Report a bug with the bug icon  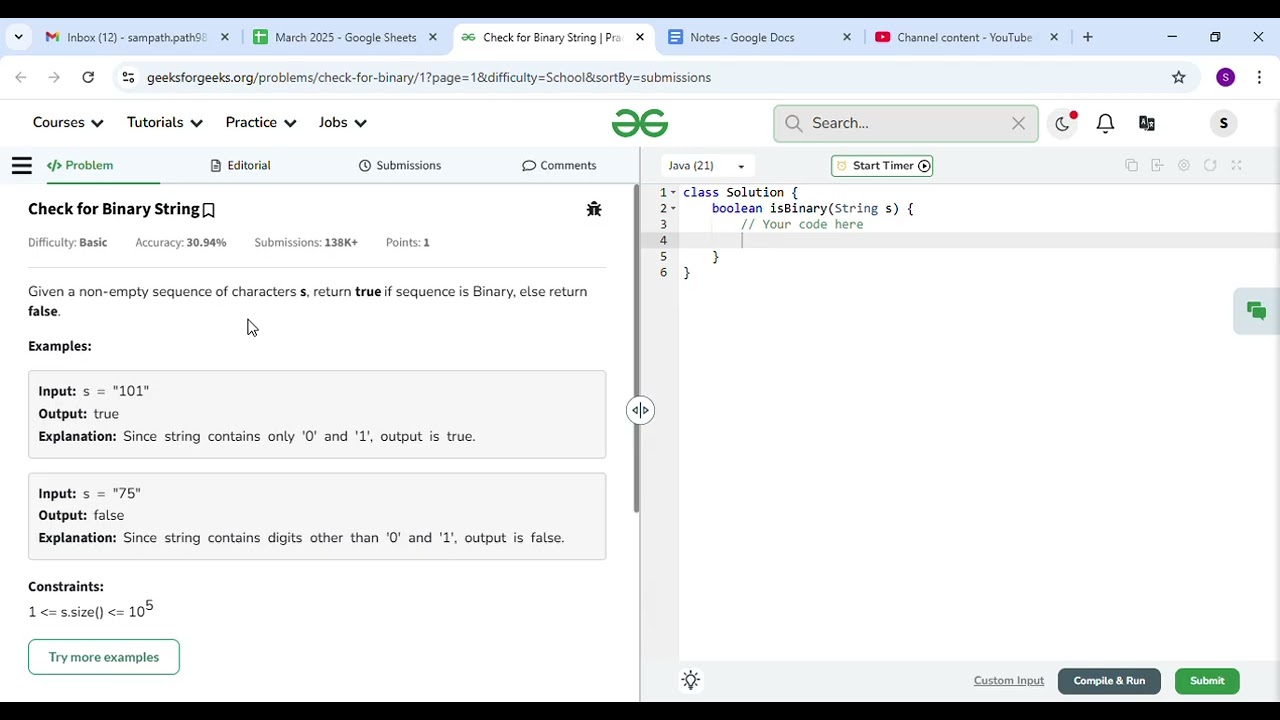(594, 209)
